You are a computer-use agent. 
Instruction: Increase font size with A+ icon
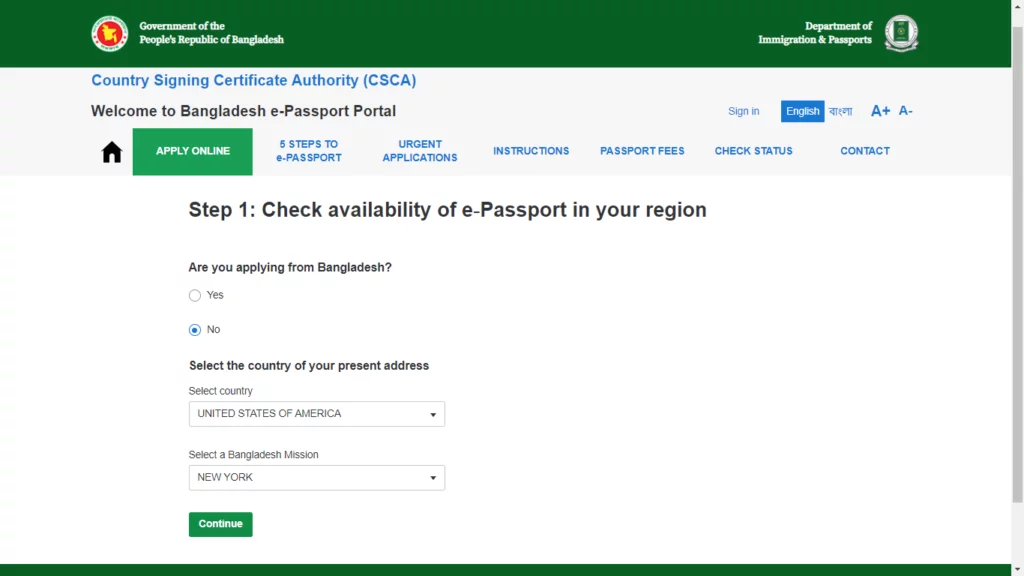[x=880, y=111]
